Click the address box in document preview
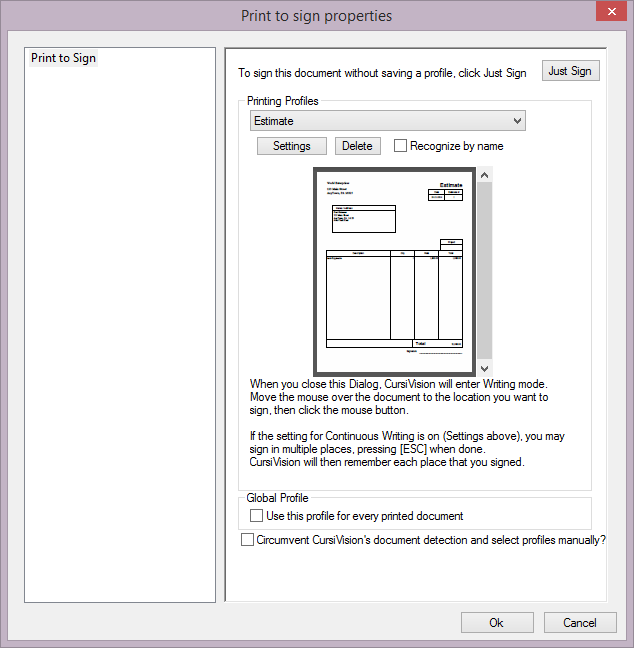This screenshot has width=634, height=648. coord(363,218)
